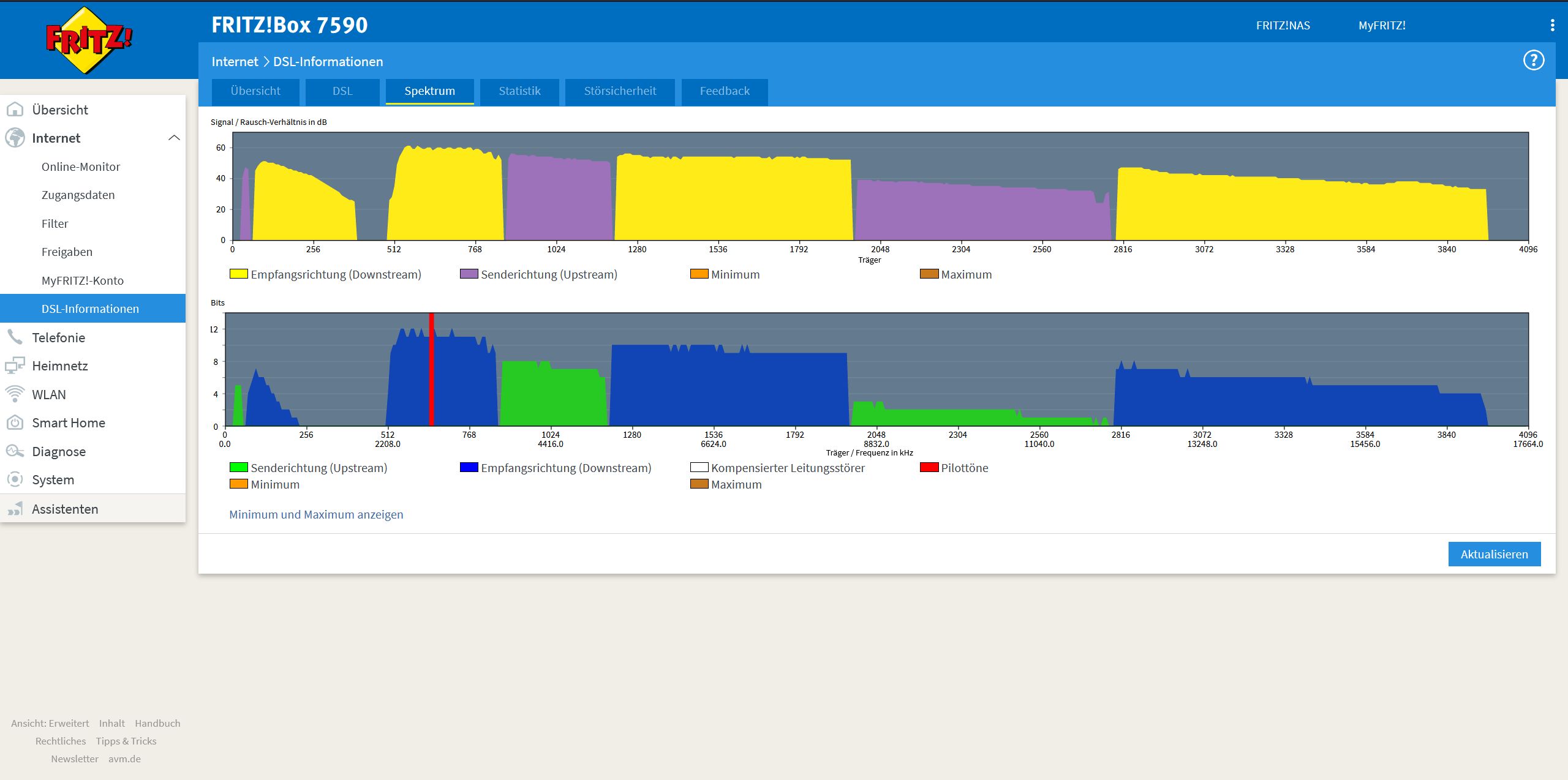
Task: Click the Übersicht house icon
Action: click(15, 110)
